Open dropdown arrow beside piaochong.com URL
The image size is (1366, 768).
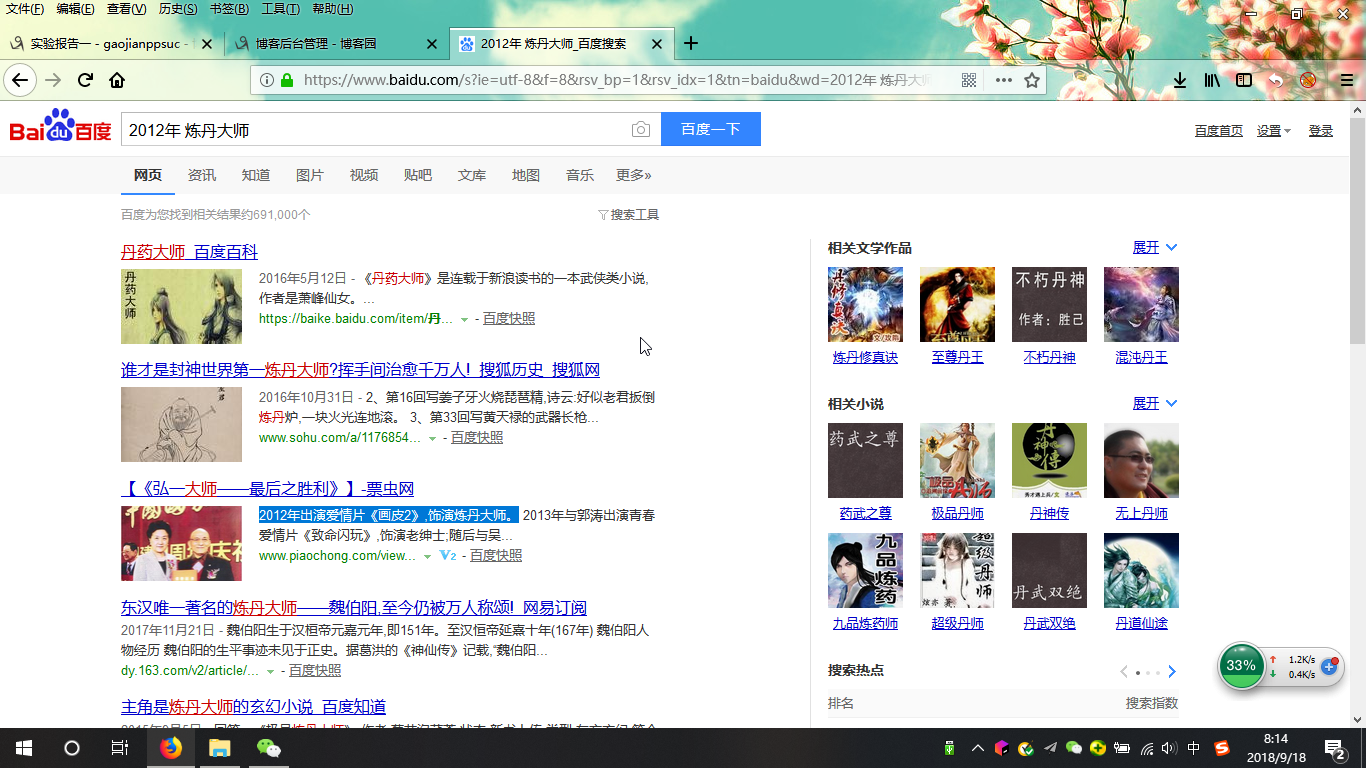coord(427,557)
